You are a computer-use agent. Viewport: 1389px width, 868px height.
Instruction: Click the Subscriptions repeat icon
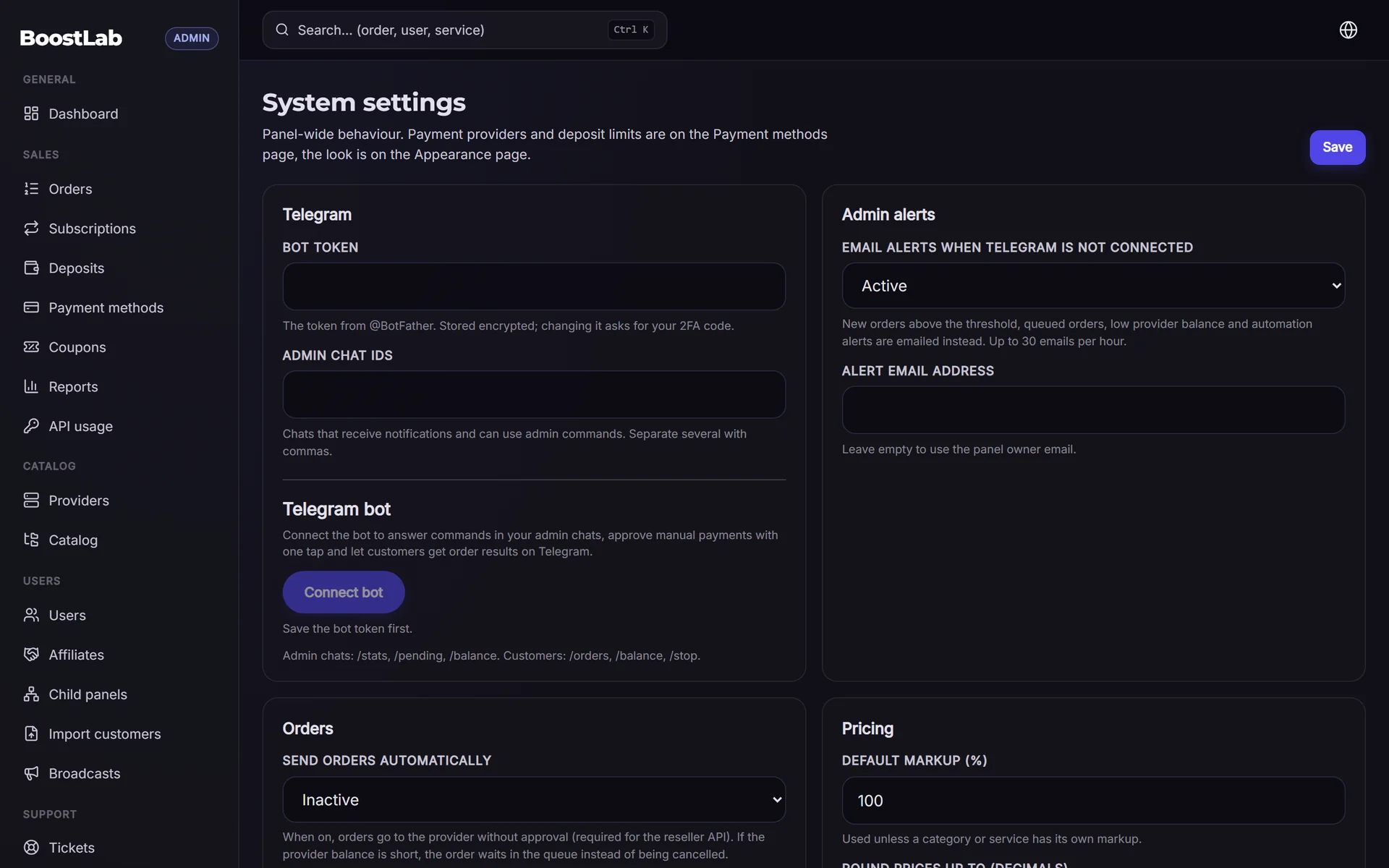[31, 229]
